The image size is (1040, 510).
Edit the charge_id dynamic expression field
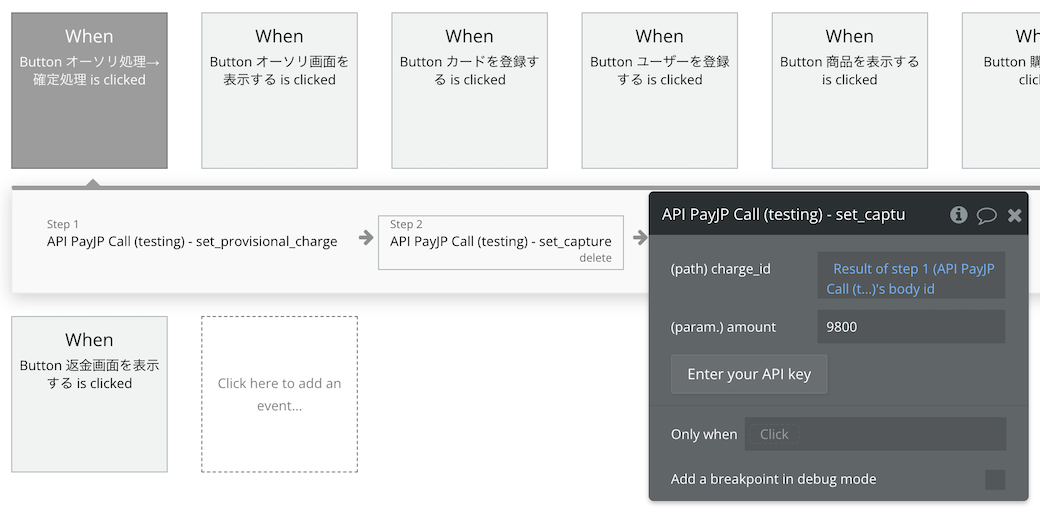[911, 275]
